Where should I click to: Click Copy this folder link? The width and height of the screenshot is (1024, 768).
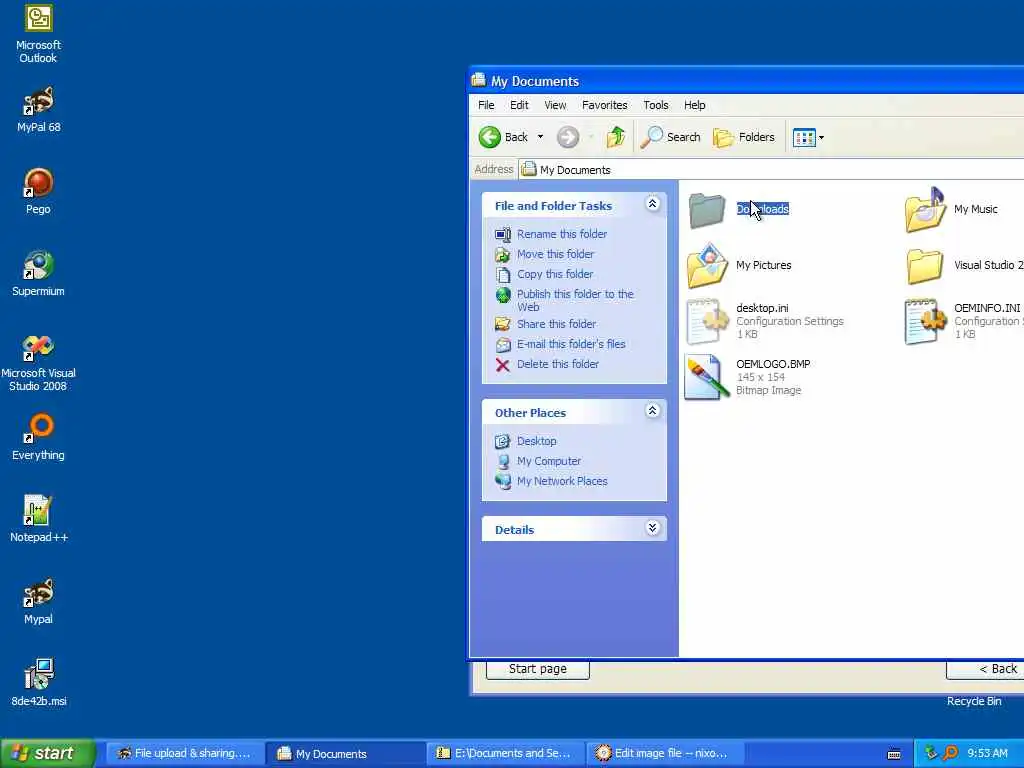coord(555,274)
